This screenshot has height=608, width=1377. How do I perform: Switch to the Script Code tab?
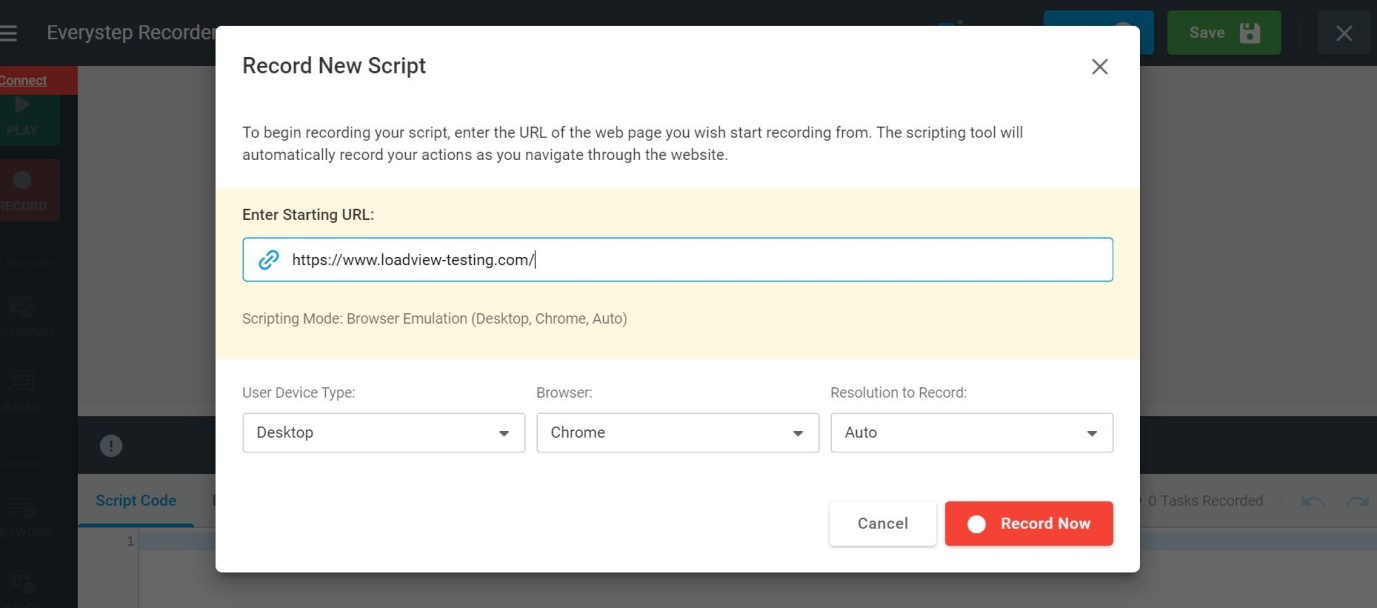135,500
